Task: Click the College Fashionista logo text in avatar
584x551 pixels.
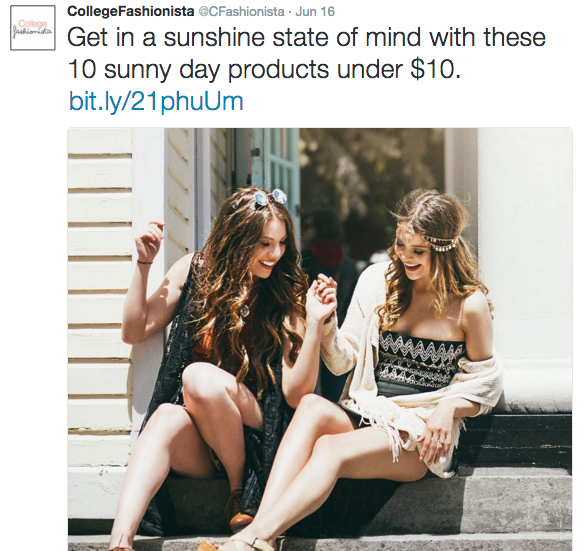Action: click(33, 28)
